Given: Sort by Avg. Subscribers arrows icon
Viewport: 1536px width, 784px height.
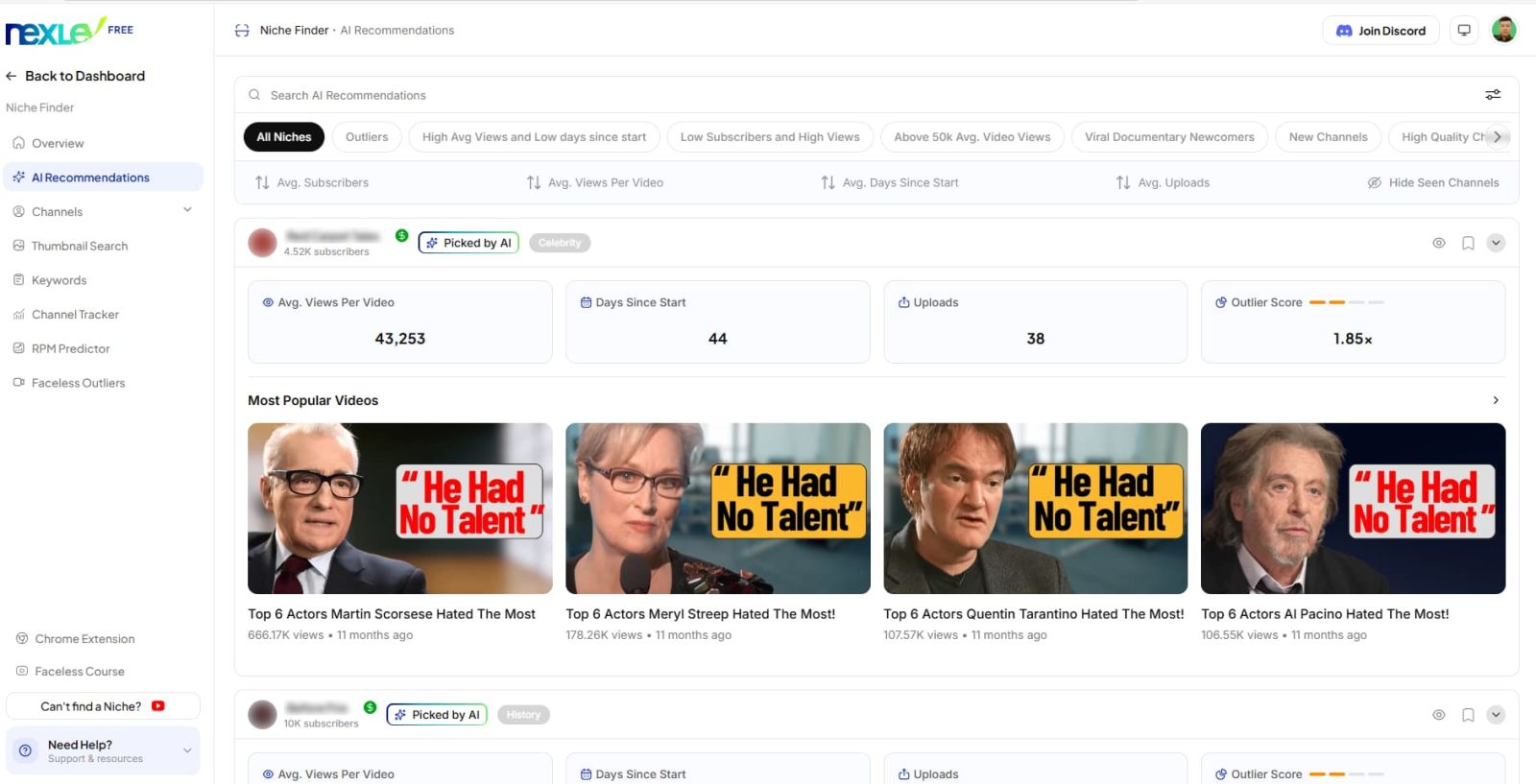Looking at the screenshot, I should click(x=262, y=182).
